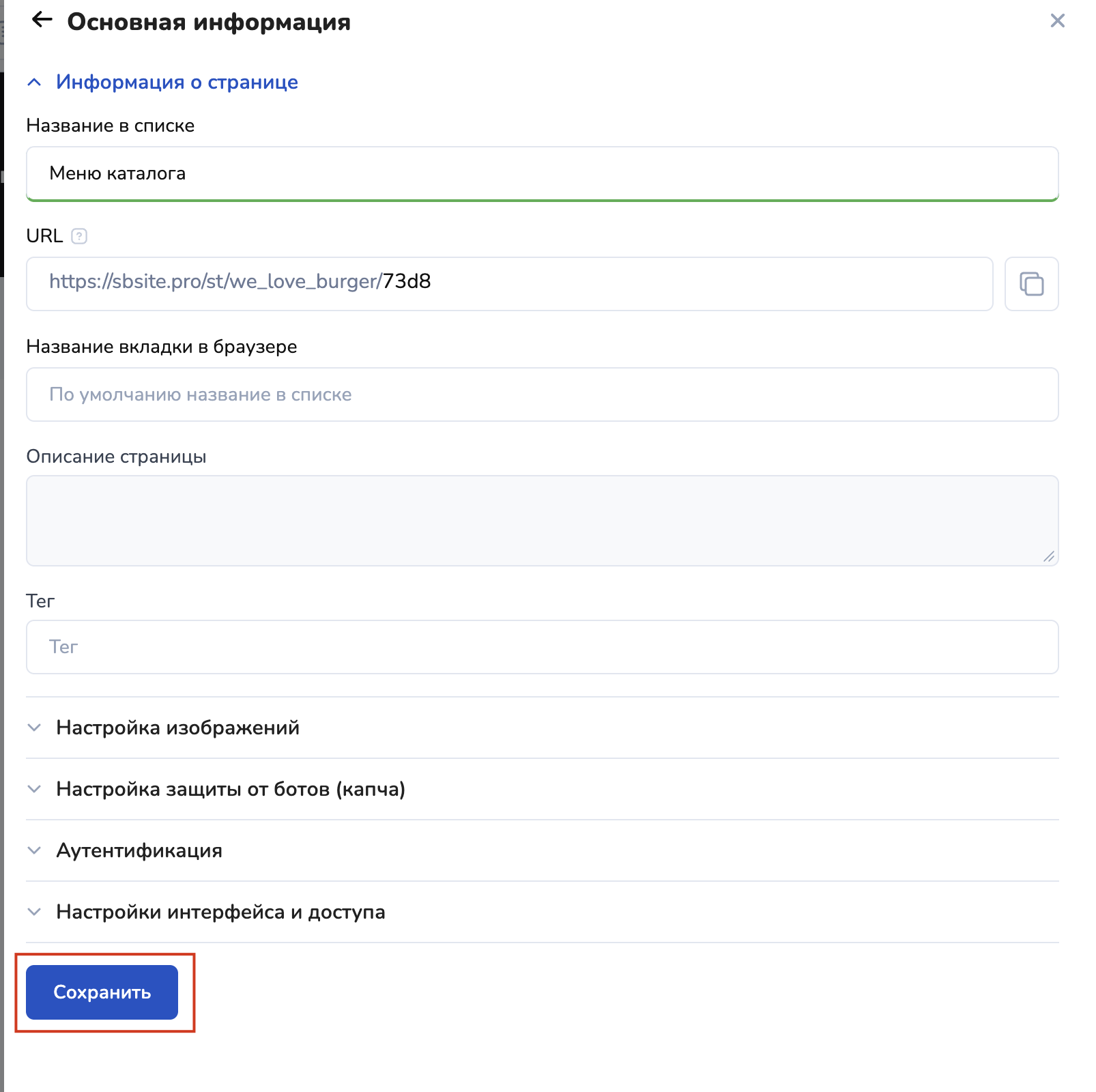This screenshot has width=1096, height=1092.
Task: Expand 'Настройки интерфейса и доступа' chevron
Action: pos(34,912)
